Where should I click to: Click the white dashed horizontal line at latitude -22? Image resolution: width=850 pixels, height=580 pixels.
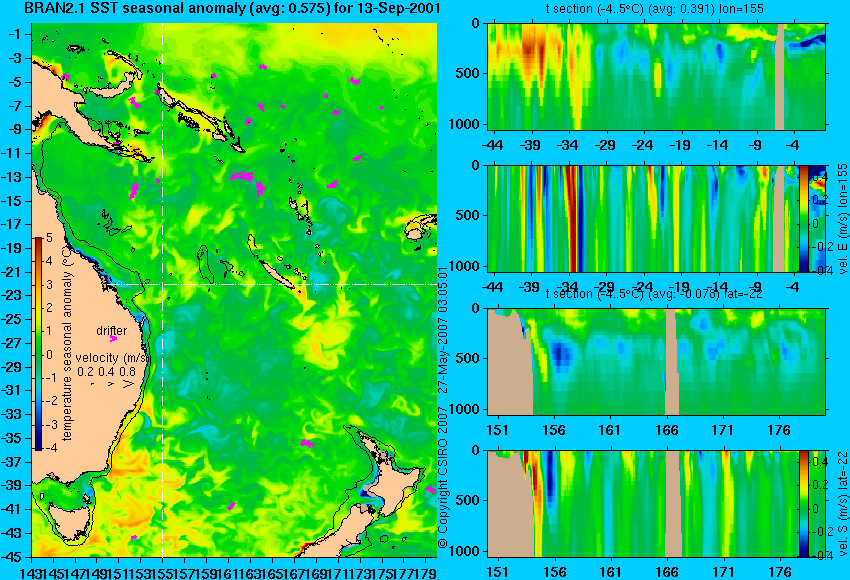point(271,284)
